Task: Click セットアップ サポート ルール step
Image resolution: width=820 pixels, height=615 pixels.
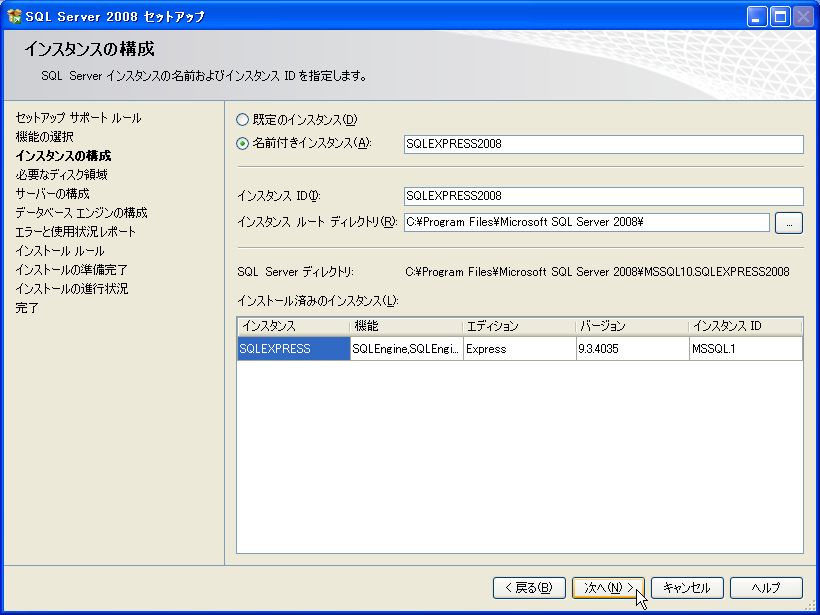Action: [78, 118]
